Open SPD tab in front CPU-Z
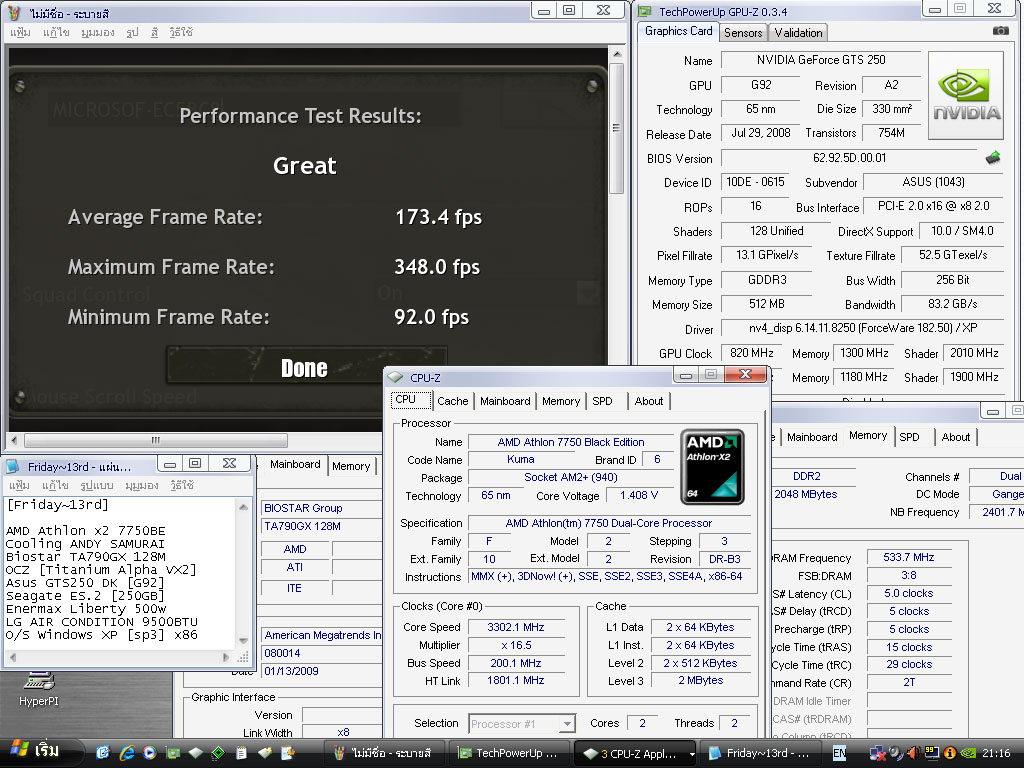Screen dimensions: 1024x768 (x=602, y=401)
